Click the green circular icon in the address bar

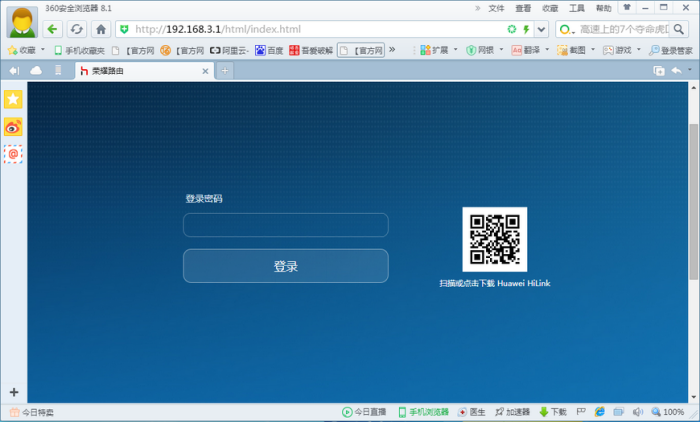pyautogui.click(x=512, y=29)
